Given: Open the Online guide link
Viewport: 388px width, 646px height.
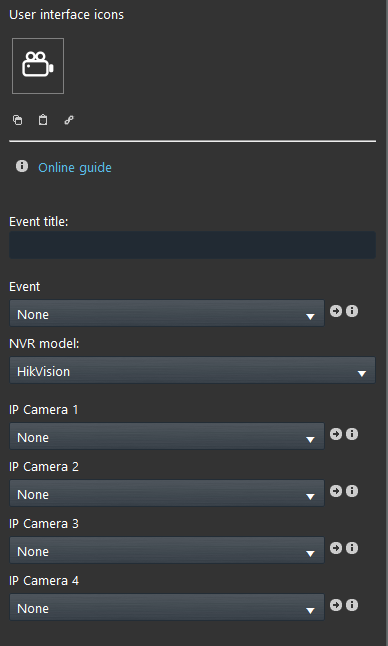Looking at the screenshot, I should (x=75, y=168).
